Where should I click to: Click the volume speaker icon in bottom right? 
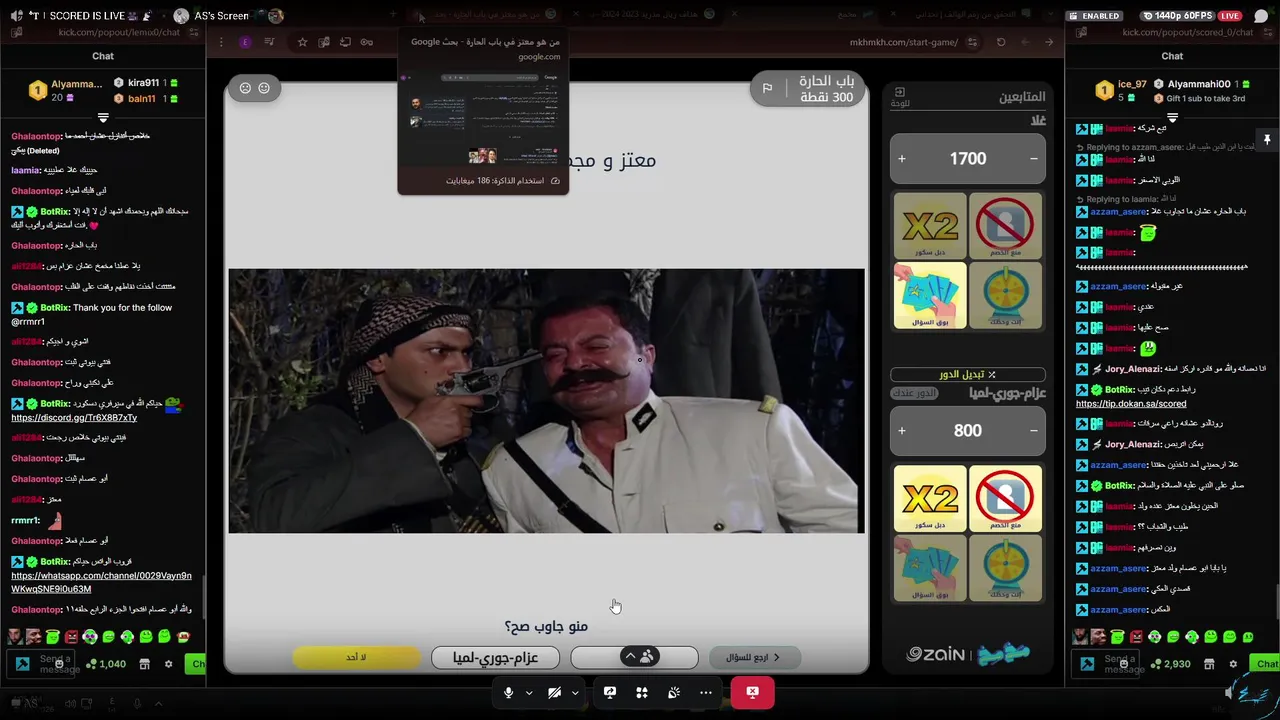click(x=1230, y=692)
